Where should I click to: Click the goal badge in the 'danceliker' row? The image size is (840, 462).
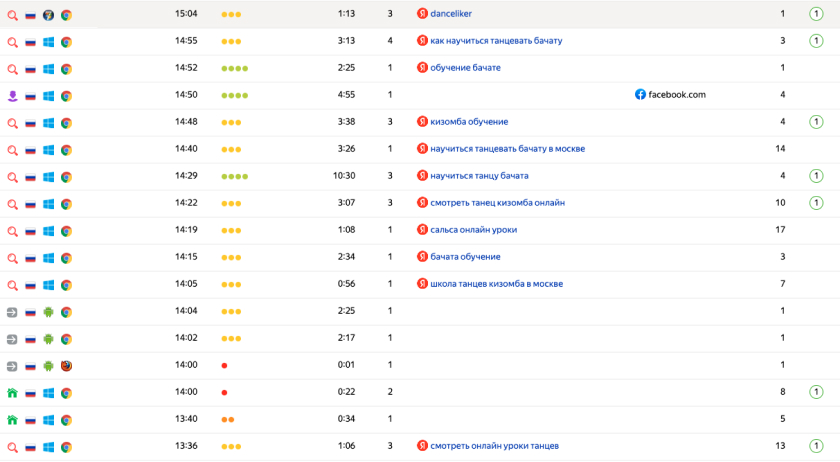pyautogui.click(x=816, y=14)
